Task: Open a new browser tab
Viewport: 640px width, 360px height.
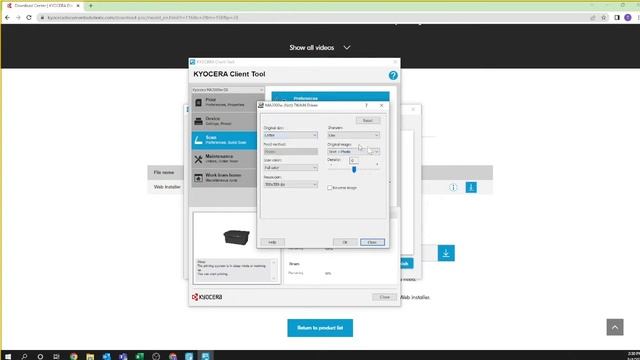Action: pyautogui.click(x=91, y=6)
